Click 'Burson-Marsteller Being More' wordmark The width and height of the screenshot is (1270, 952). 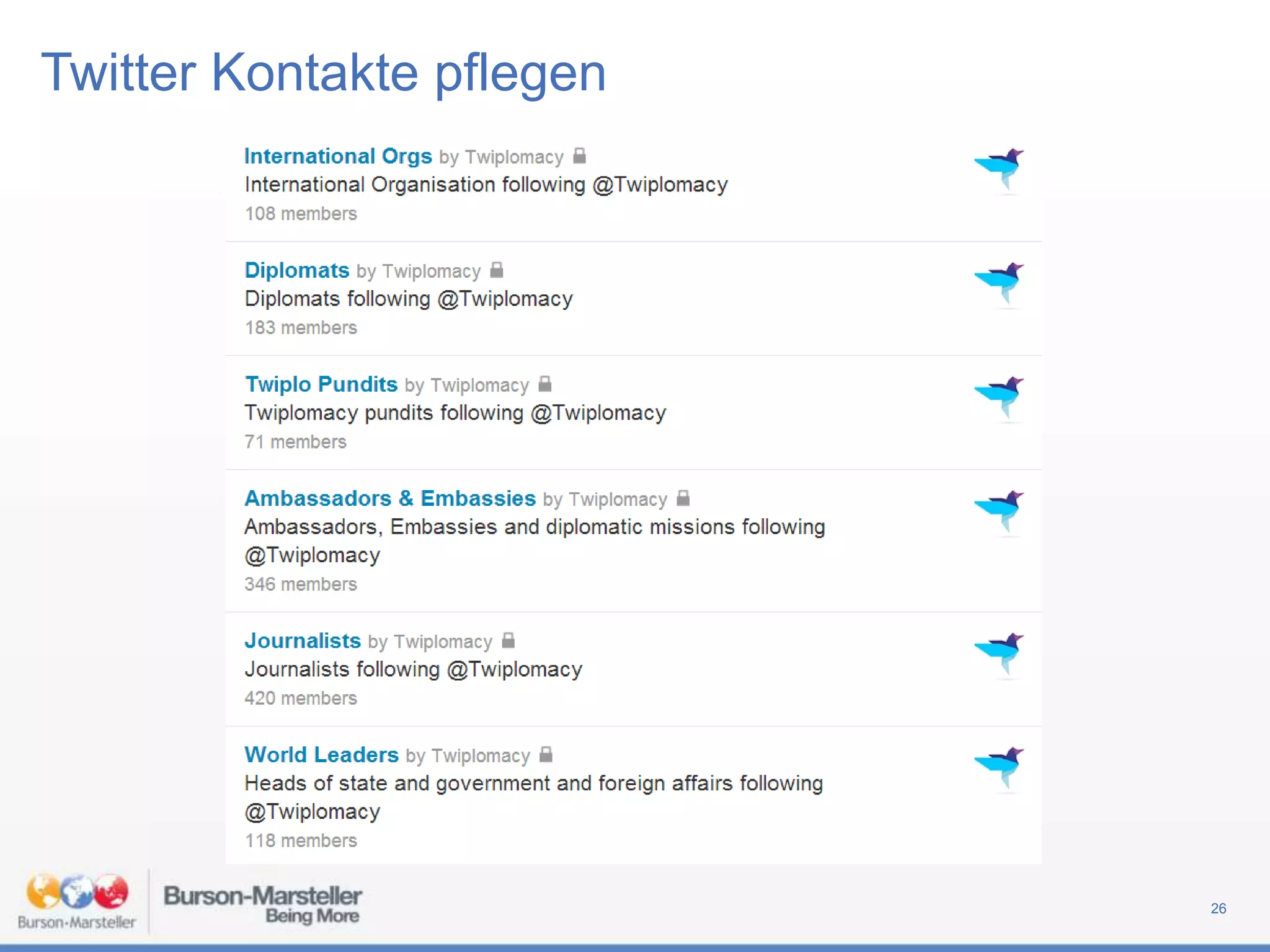pos(262,904)
